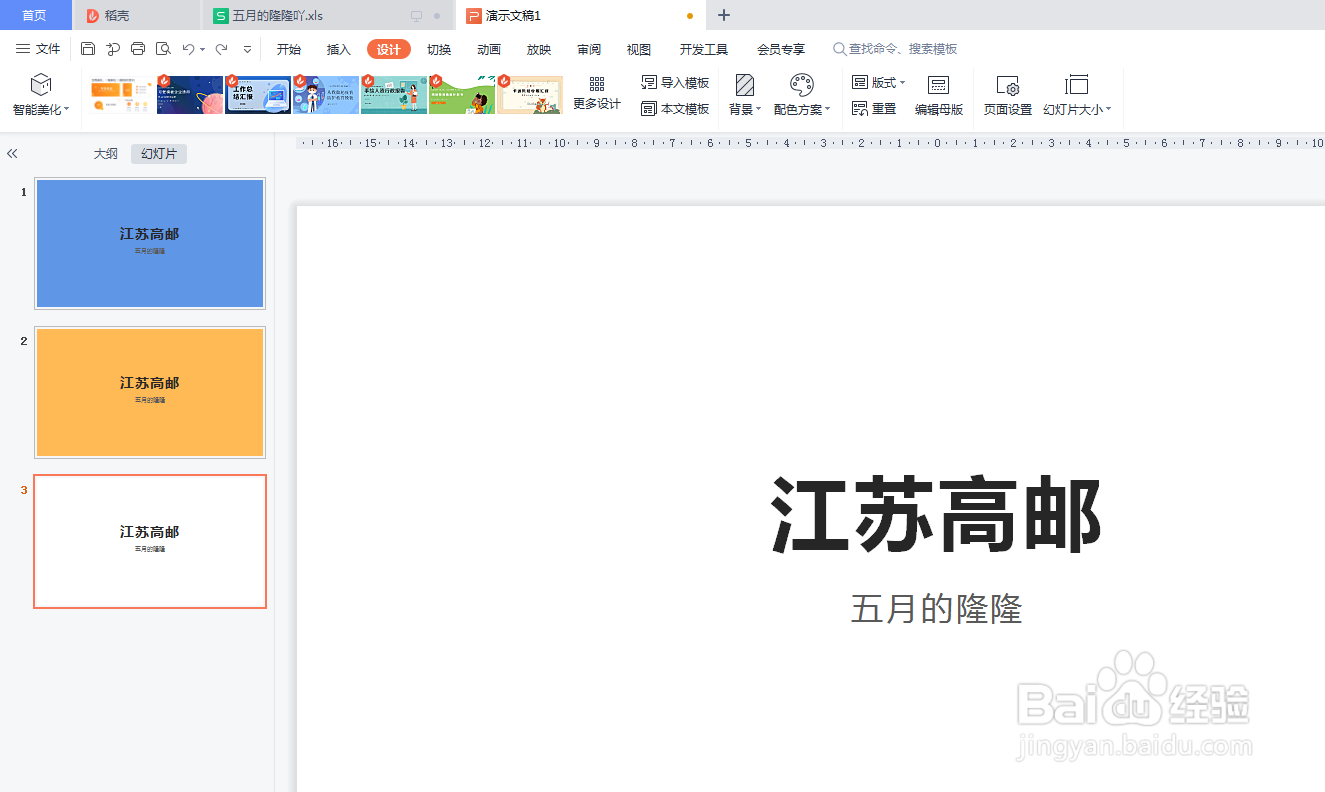
Task: Open the 版式 layout dropdown
Action: (879, 83)
